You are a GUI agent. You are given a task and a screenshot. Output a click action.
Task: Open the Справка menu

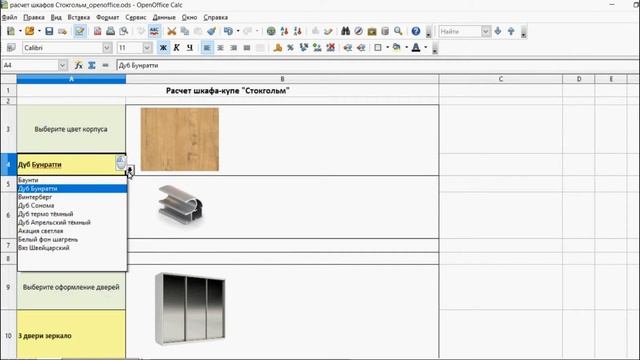pos(216,18)
